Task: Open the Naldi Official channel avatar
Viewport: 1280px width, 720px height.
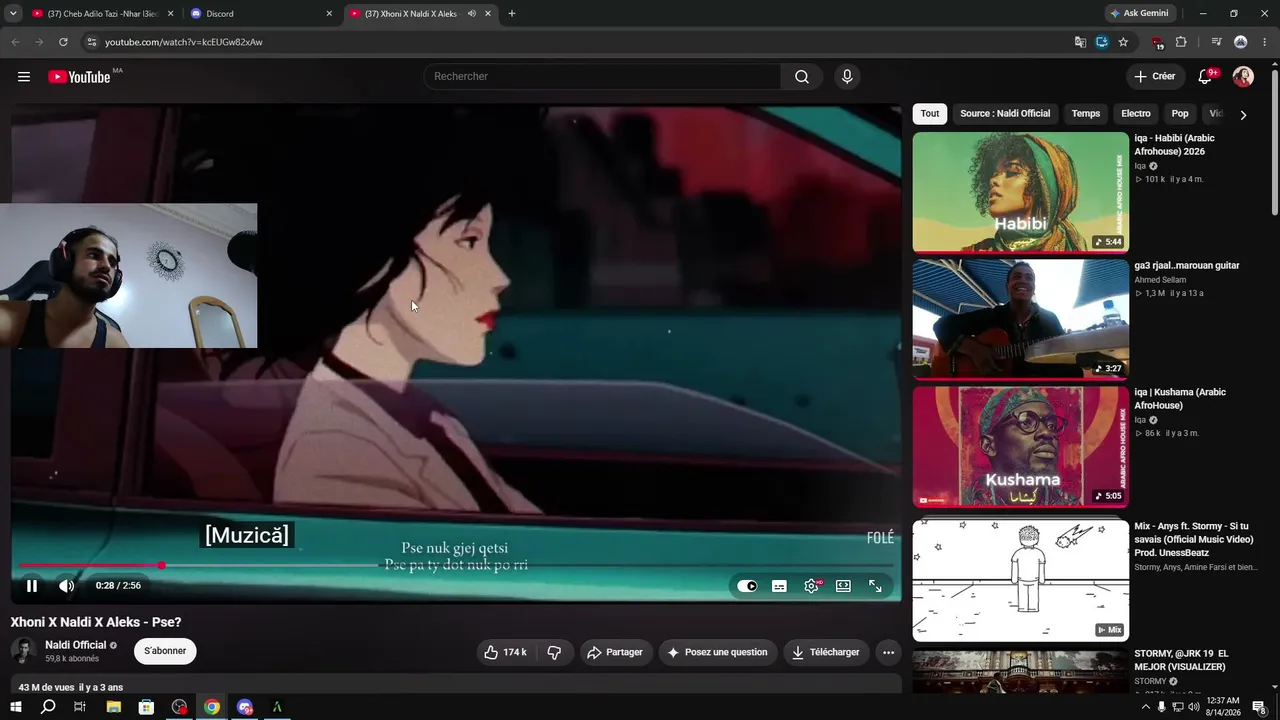Action: click(24, 651)
